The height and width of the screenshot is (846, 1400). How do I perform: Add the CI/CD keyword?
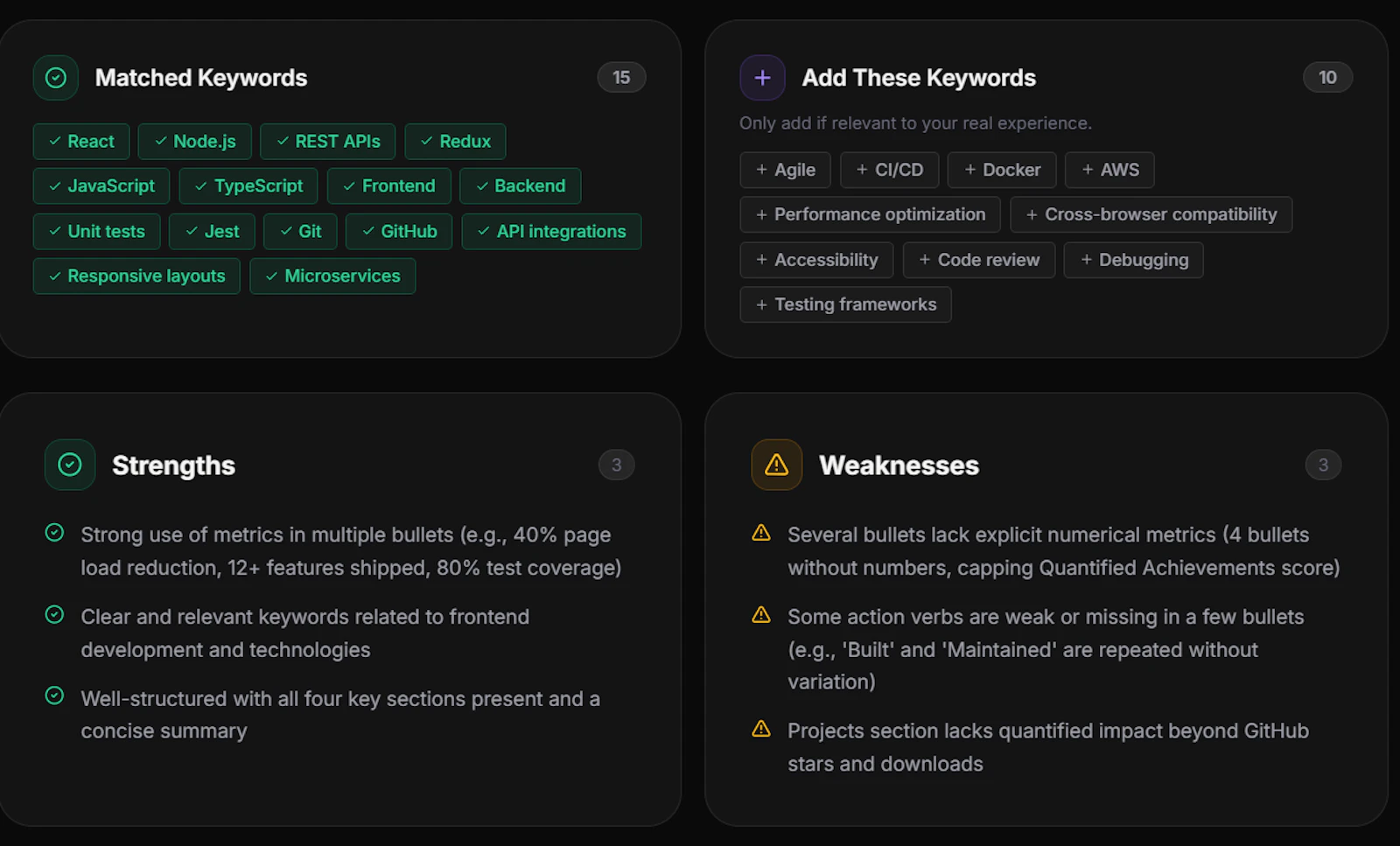890,170
